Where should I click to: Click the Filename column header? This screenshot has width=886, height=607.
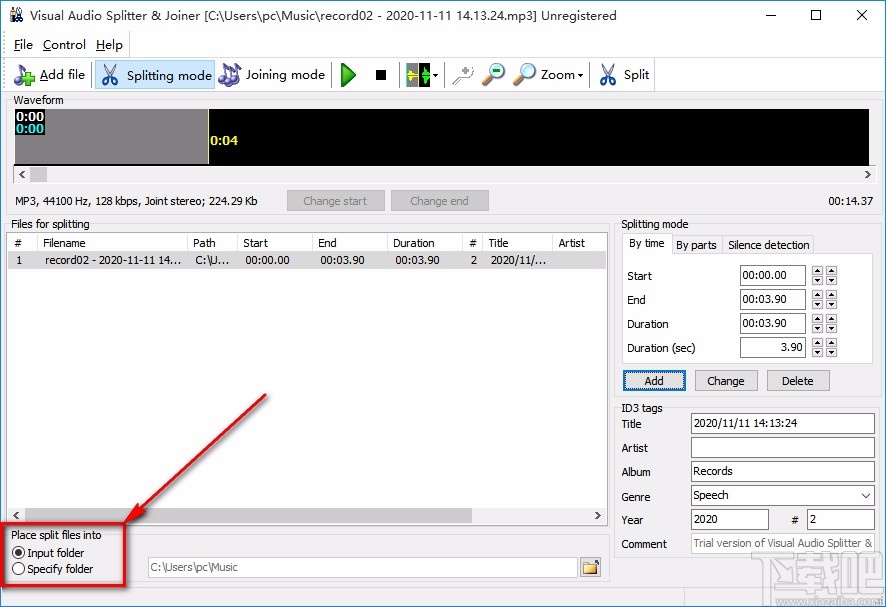(x=112, y=243)
